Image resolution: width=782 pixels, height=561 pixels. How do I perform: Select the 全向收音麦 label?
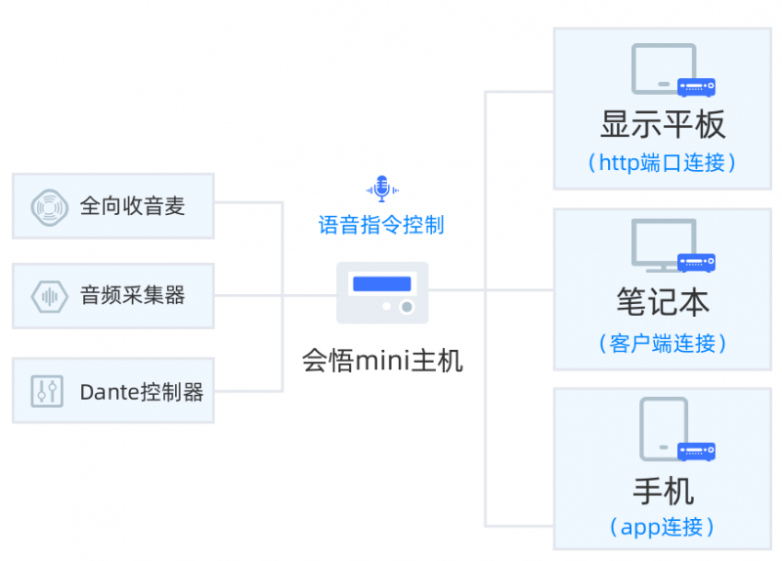pos(133,206)
